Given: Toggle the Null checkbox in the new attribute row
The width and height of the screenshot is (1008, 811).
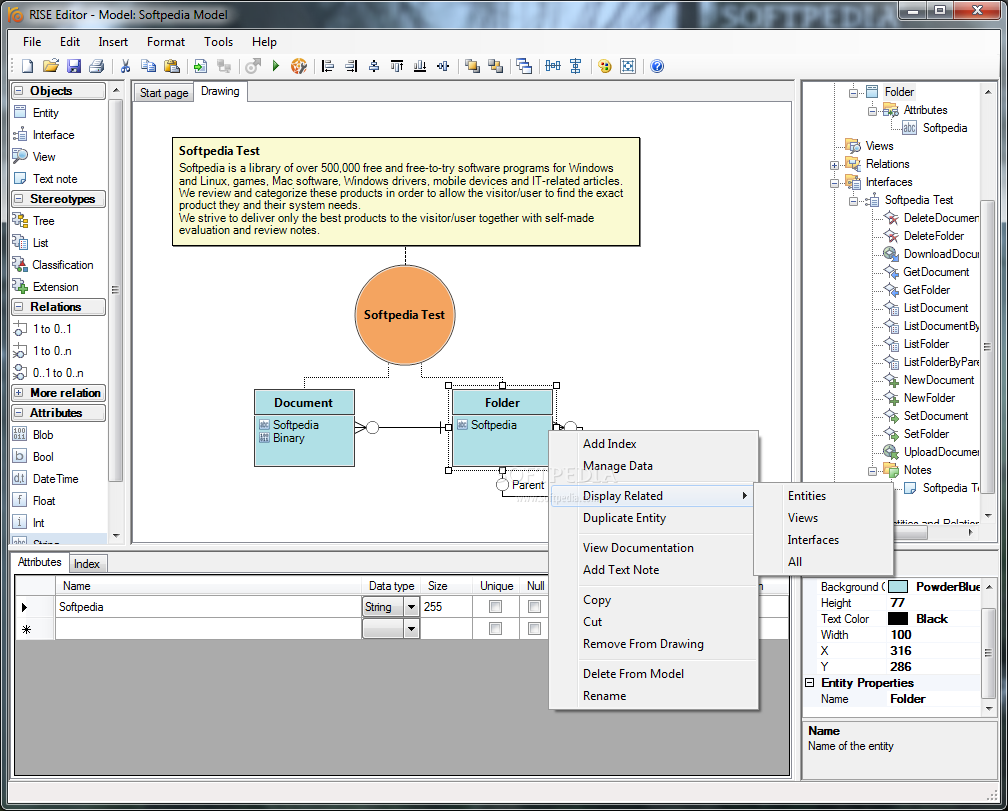Looking at the screenshot, I should (x=534, y=628).
